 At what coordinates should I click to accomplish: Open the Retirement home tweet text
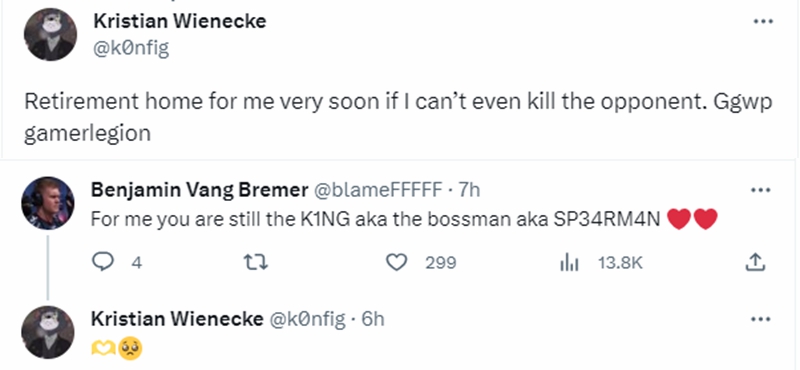pos(398,117)
